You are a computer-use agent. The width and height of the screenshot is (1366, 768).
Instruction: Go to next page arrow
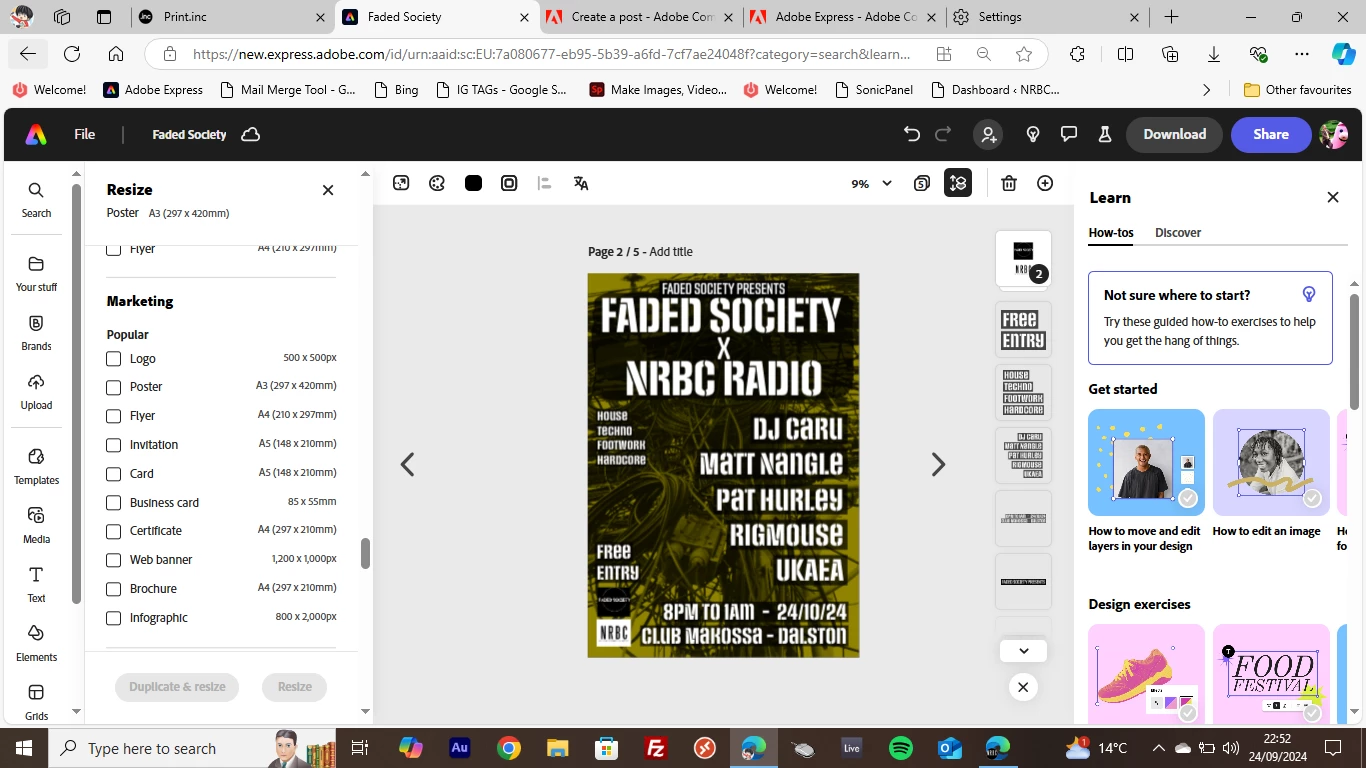pos(938,464)
